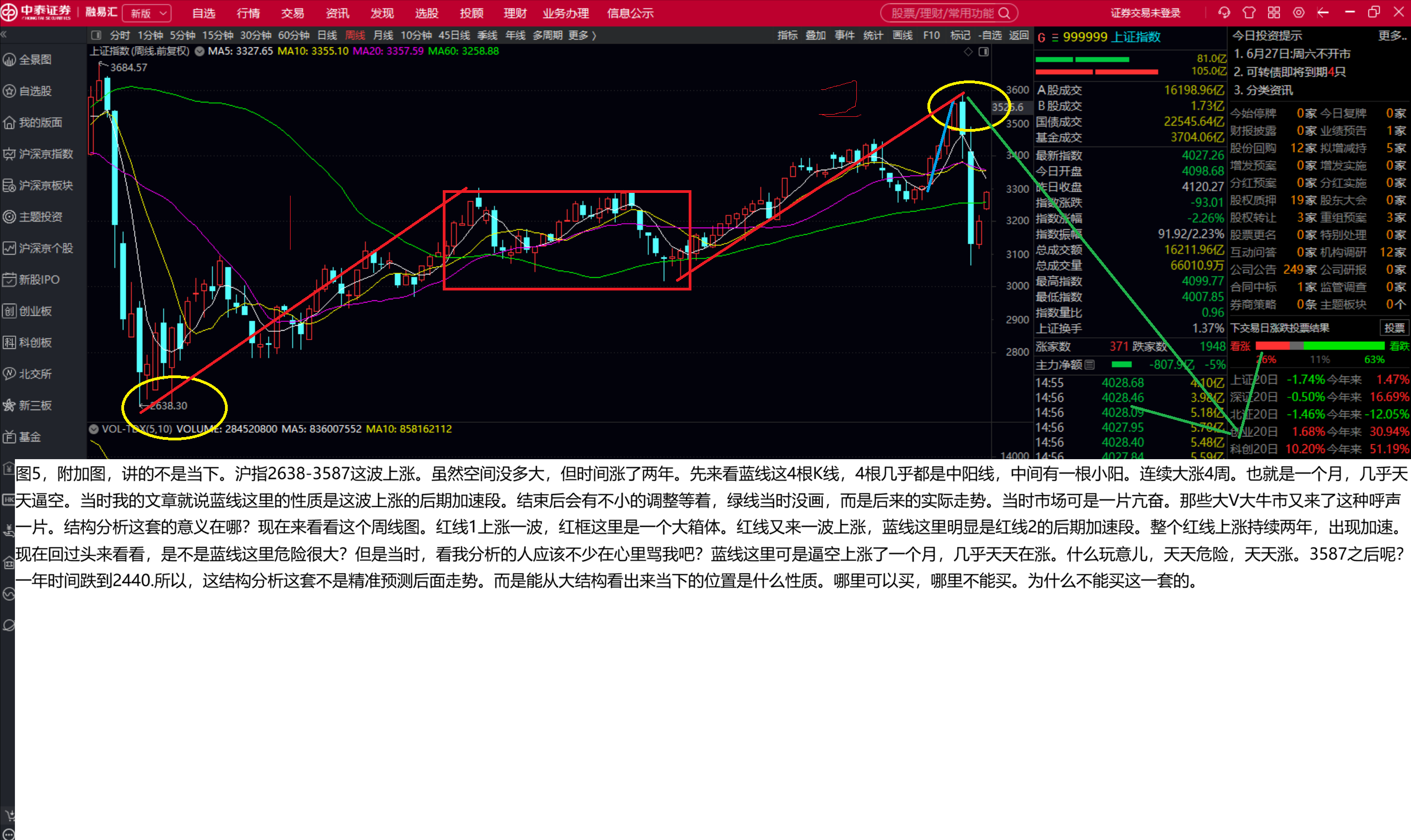Open the settings hexagon icon
Viewport: 1411px width, 840px height.
1299,13
